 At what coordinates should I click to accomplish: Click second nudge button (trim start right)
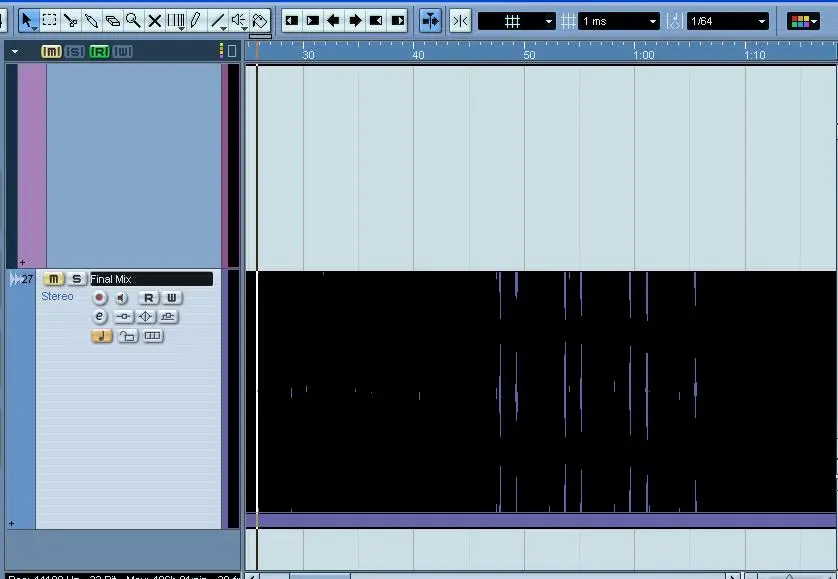click(x=313, y=21)
